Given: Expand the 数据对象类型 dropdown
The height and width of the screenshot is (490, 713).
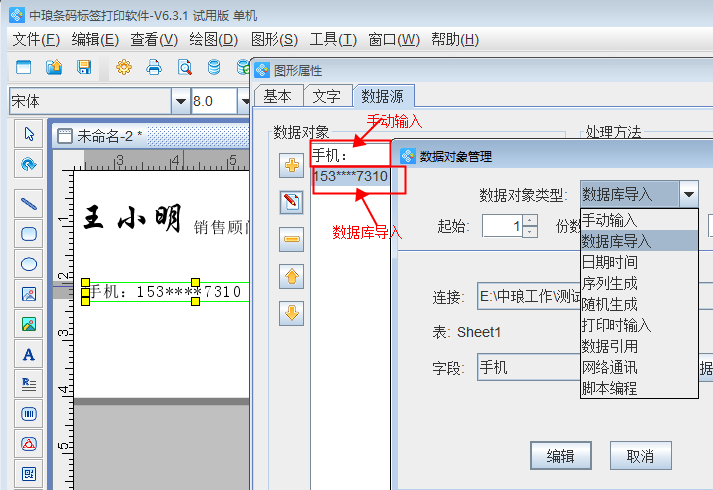Looking at the screenshot, I should tap(688, 194).
